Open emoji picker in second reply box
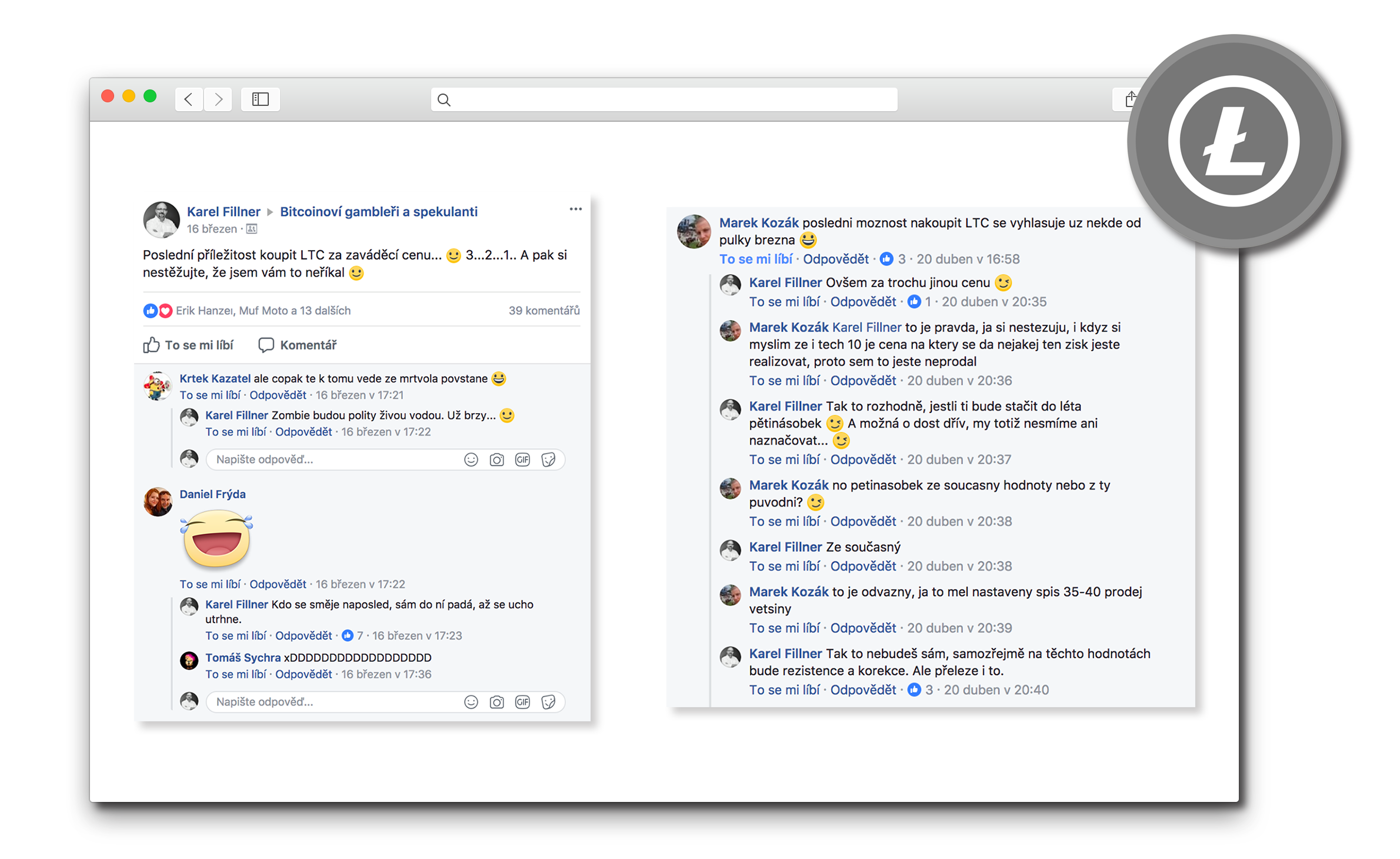The width and height of the screenshot is (1400, 859). coord(471,702)
